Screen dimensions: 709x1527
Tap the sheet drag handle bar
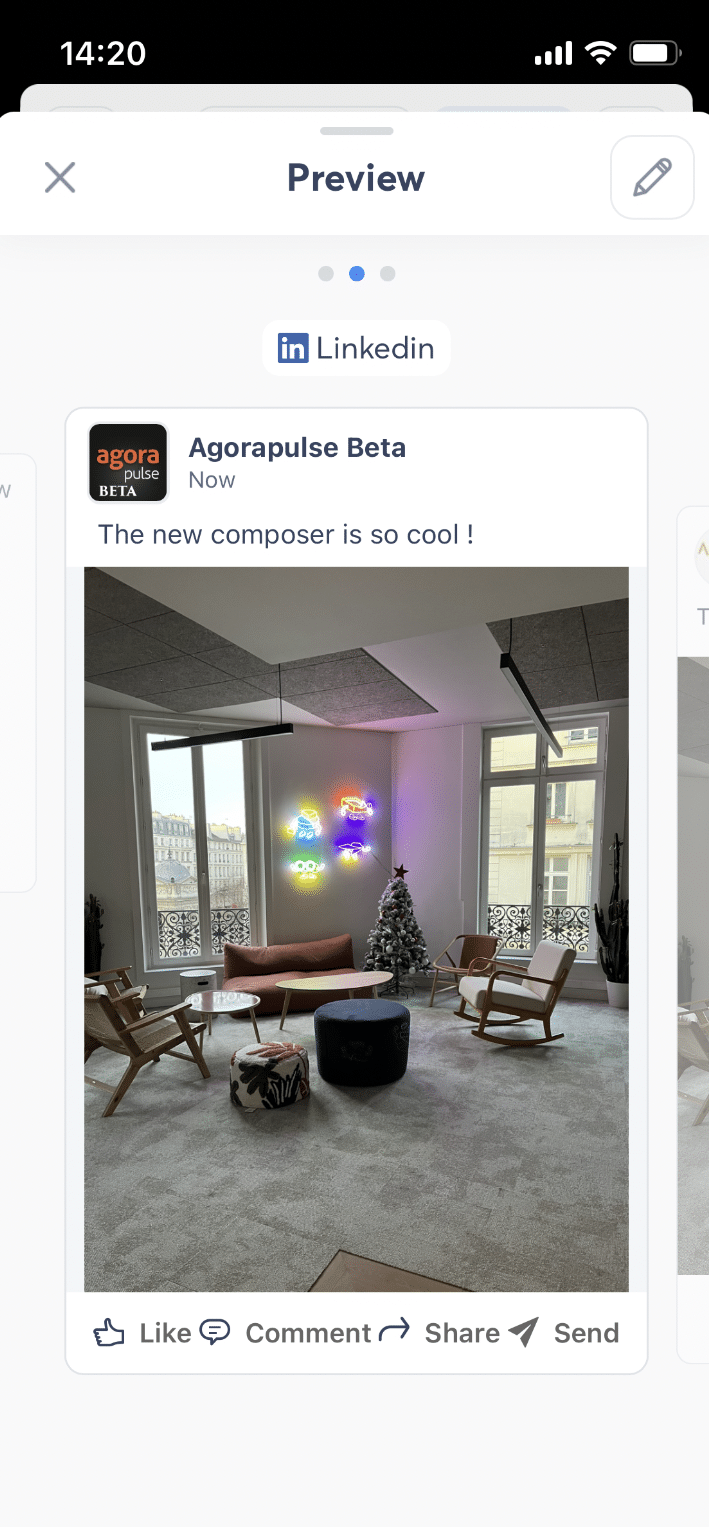(x=357, y=131)
